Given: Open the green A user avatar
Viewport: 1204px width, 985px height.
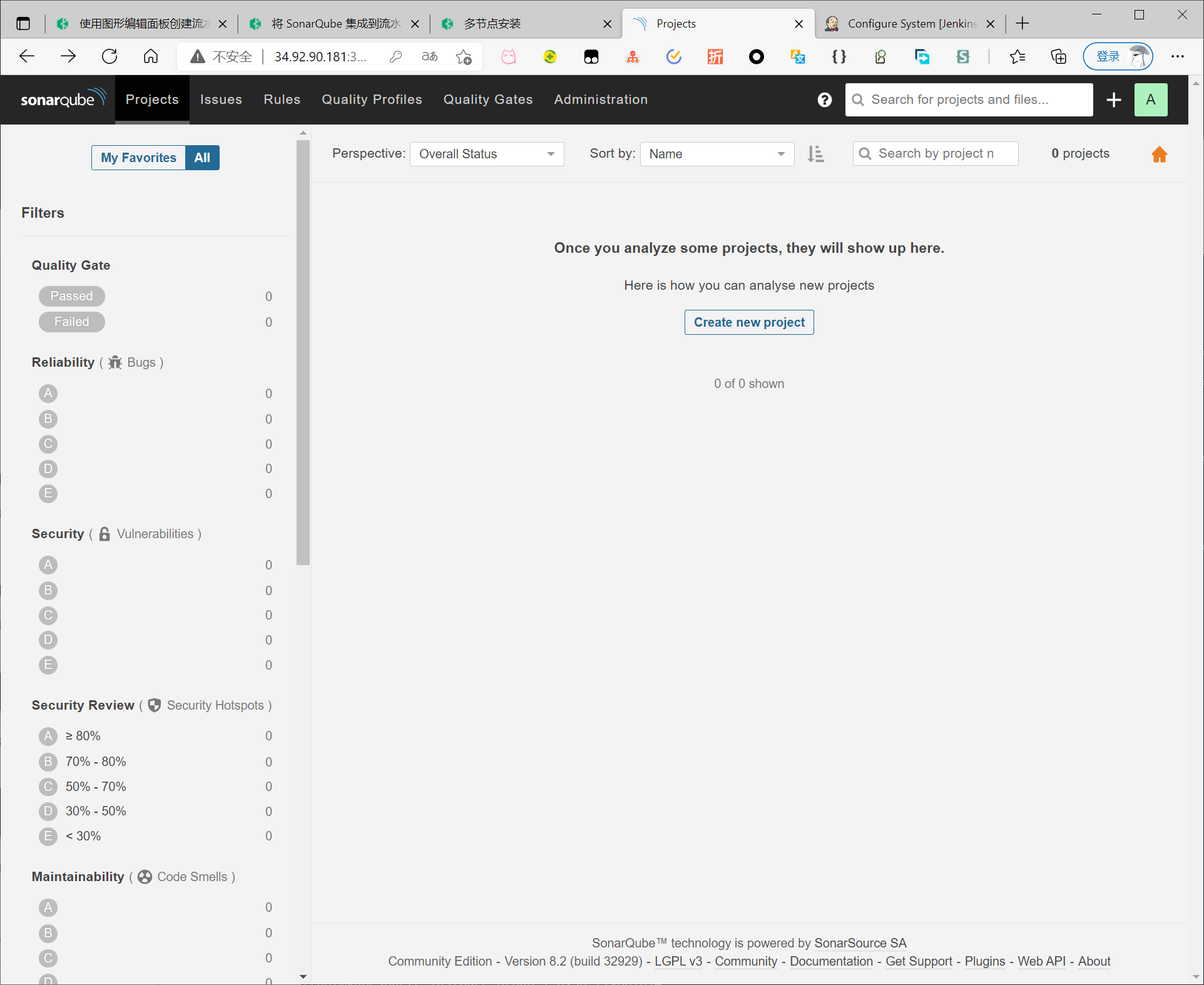Looking at the screenshot, I should [x=1150, y=100].
